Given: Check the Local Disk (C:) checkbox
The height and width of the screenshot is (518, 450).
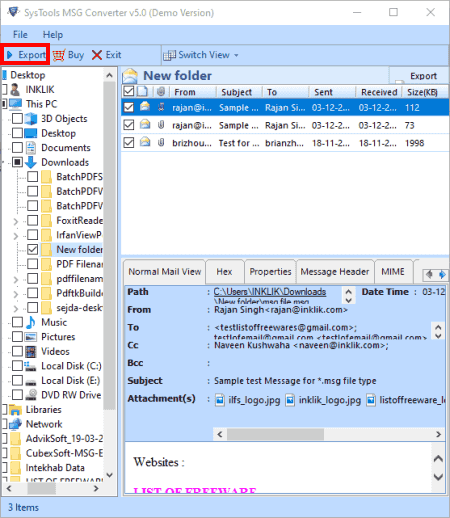Looking at the screenshot, I should click(17, 366).
